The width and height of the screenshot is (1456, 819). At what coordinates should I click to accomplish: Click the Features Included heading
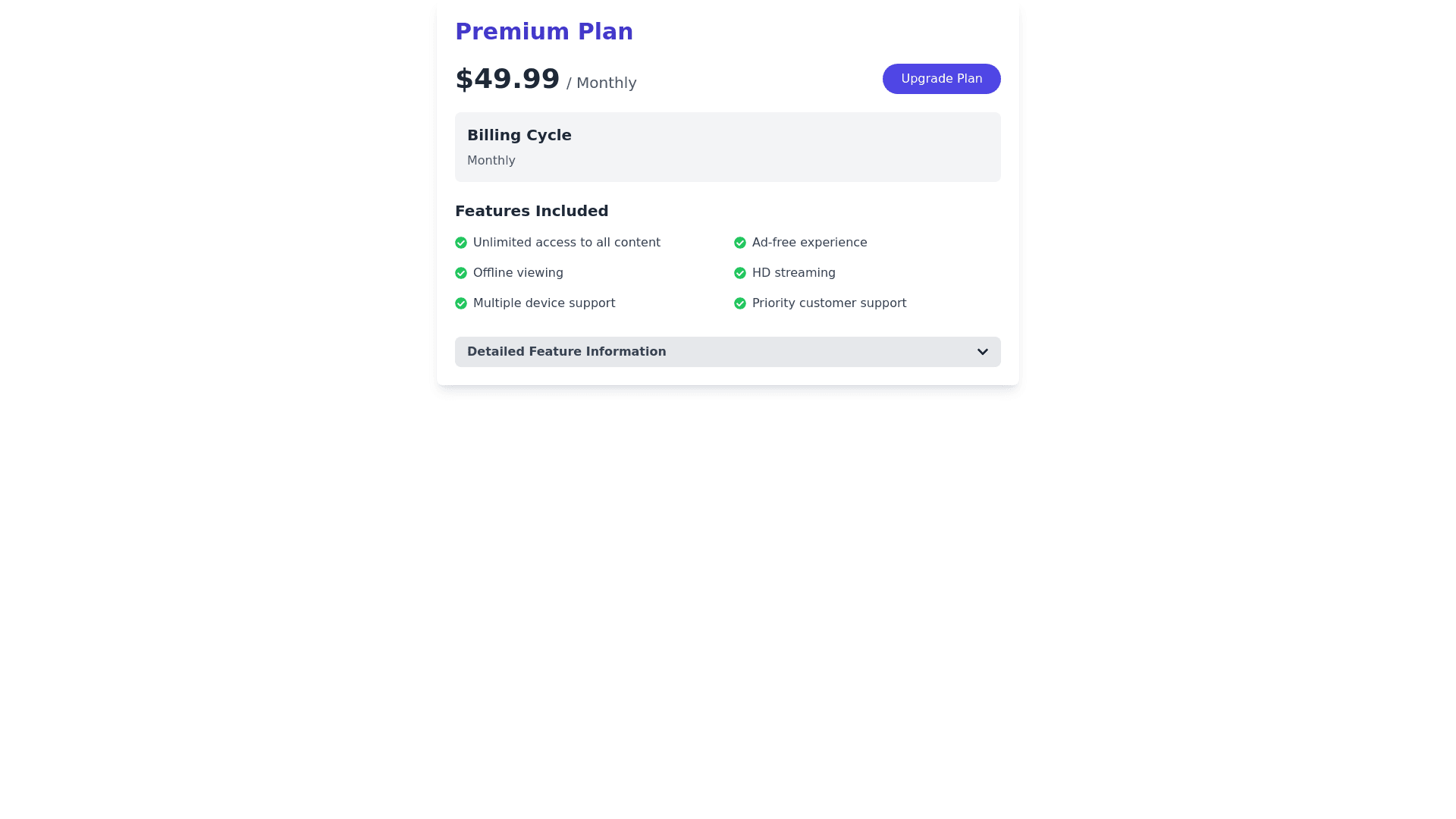532,211
